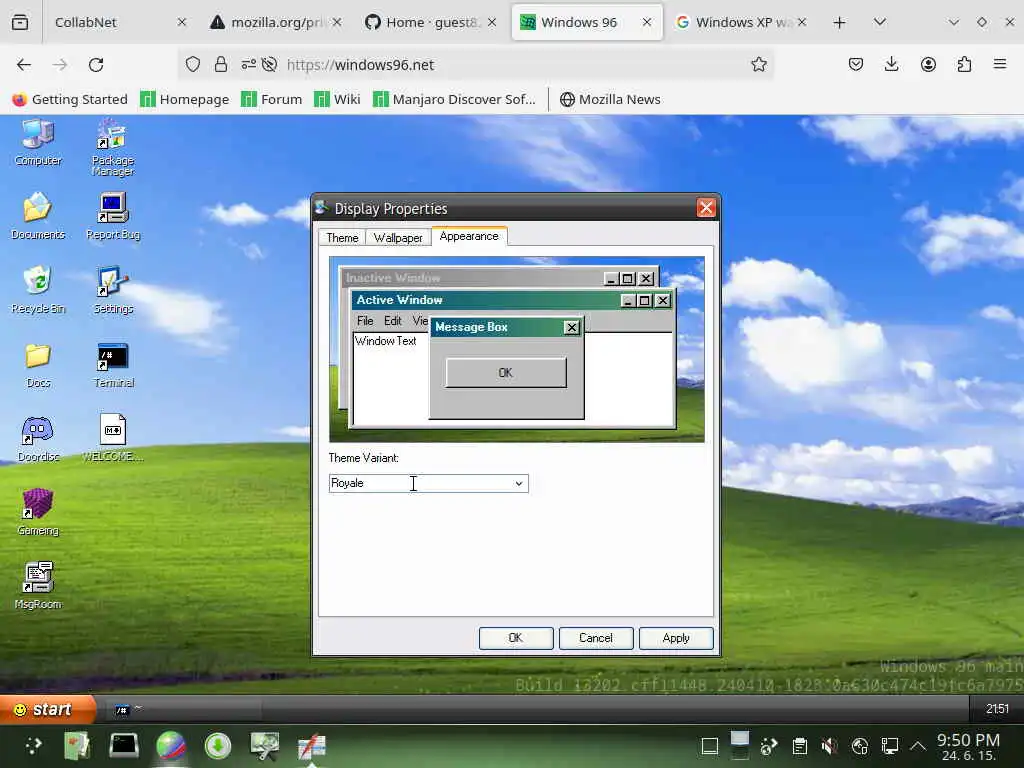Switch to the Wallpaper tab
The height and width of the screenshot is (768, 1024).
coord(398,238)
